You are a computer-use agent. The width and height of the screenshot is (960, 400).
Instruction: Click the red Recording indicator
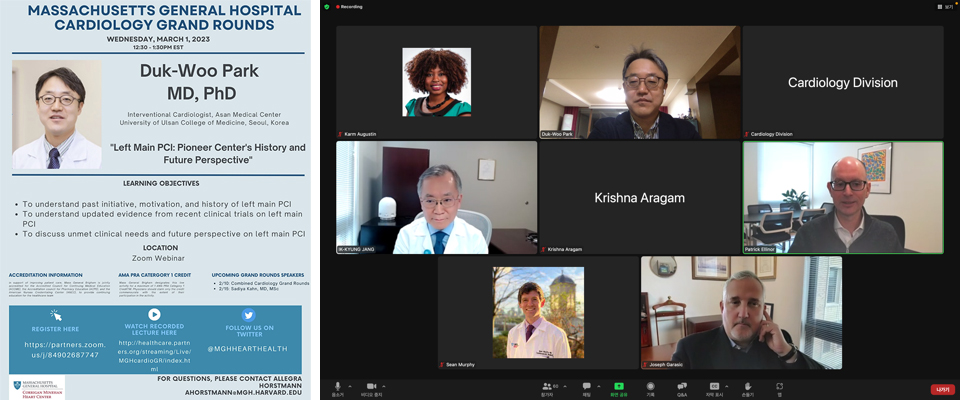point(349,7)
